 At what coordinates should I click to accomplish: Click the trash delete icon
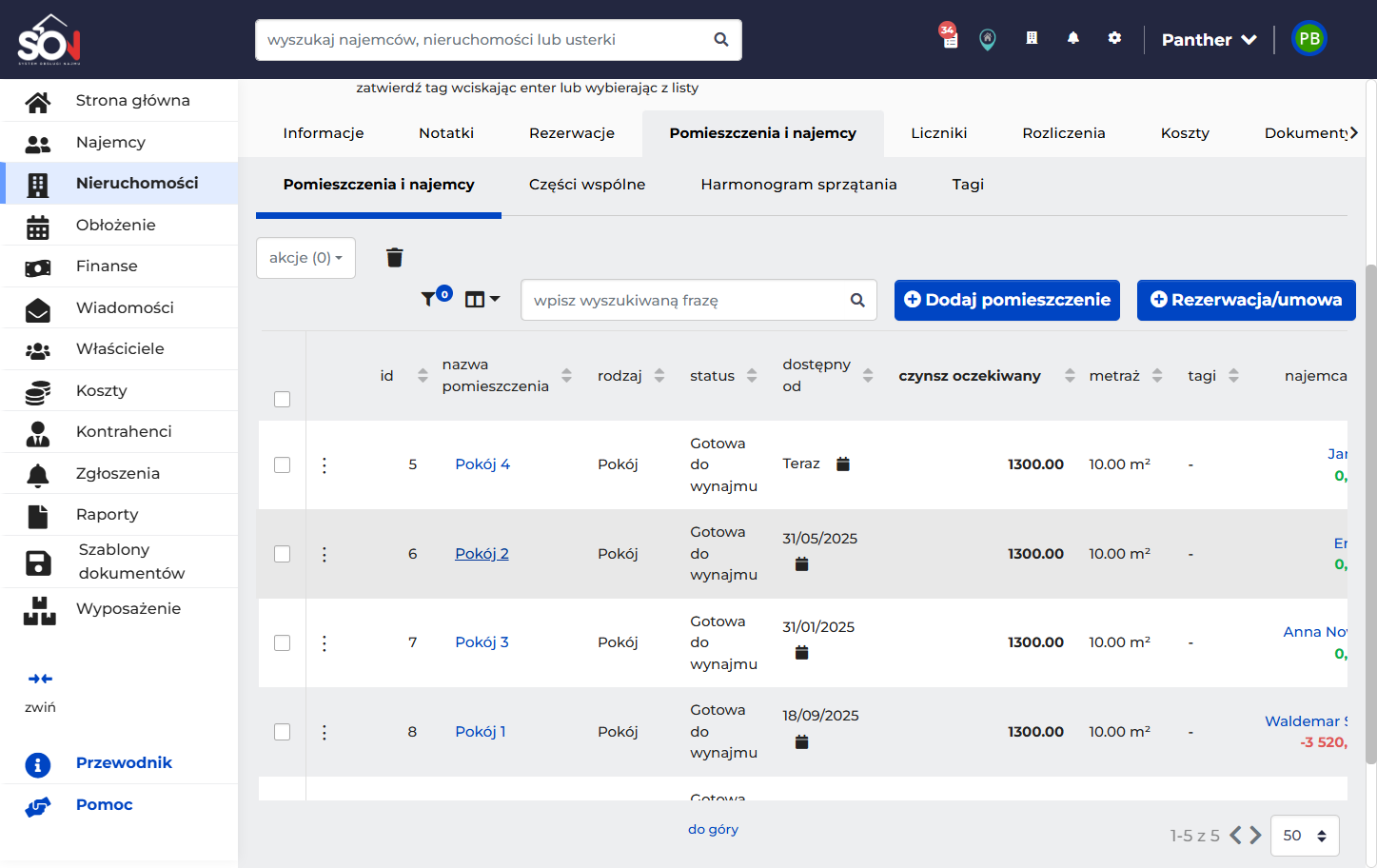[x=395, y=257]
